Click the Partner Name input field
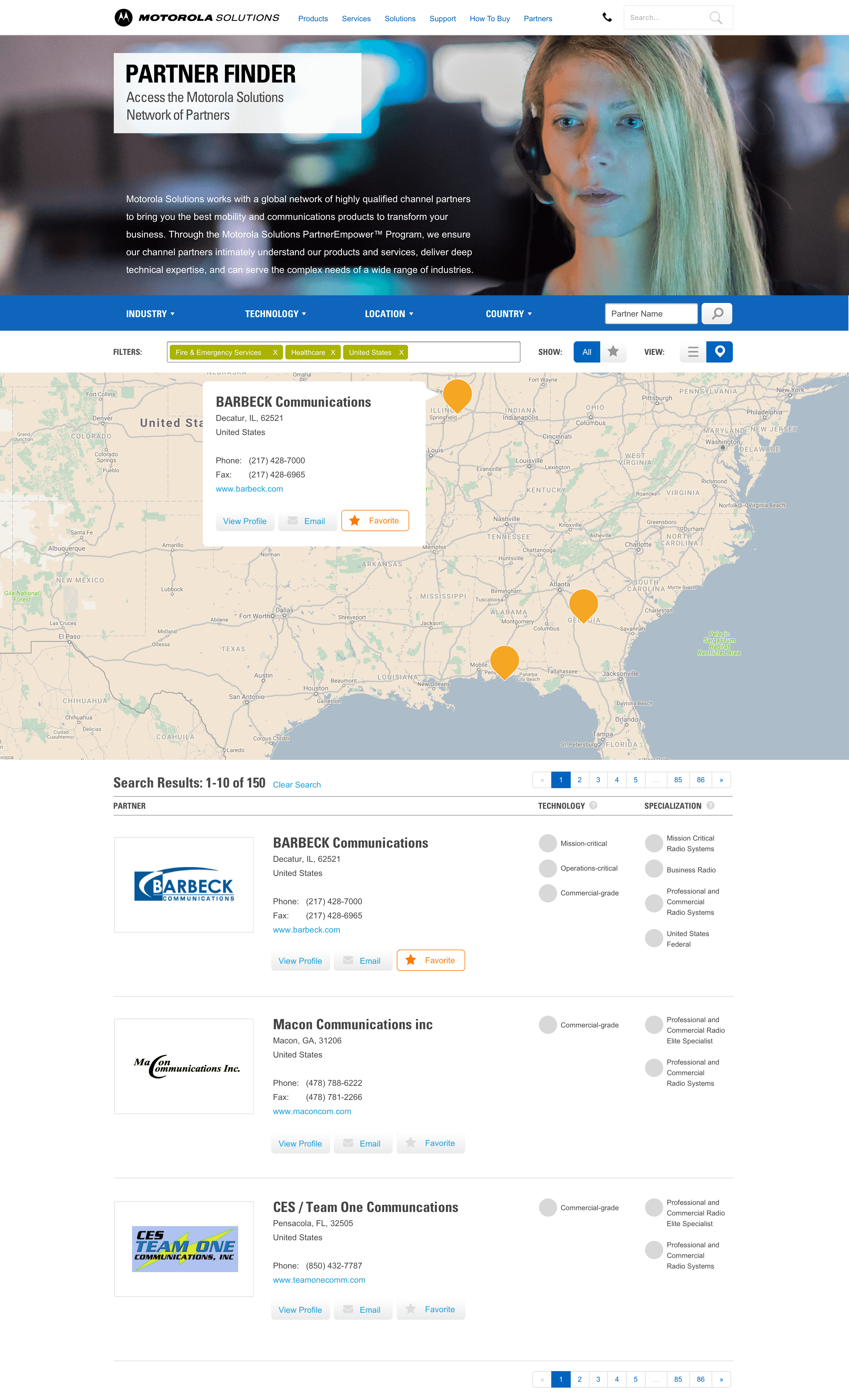This screenshot has height=1400, width=849. coord(651,314)
